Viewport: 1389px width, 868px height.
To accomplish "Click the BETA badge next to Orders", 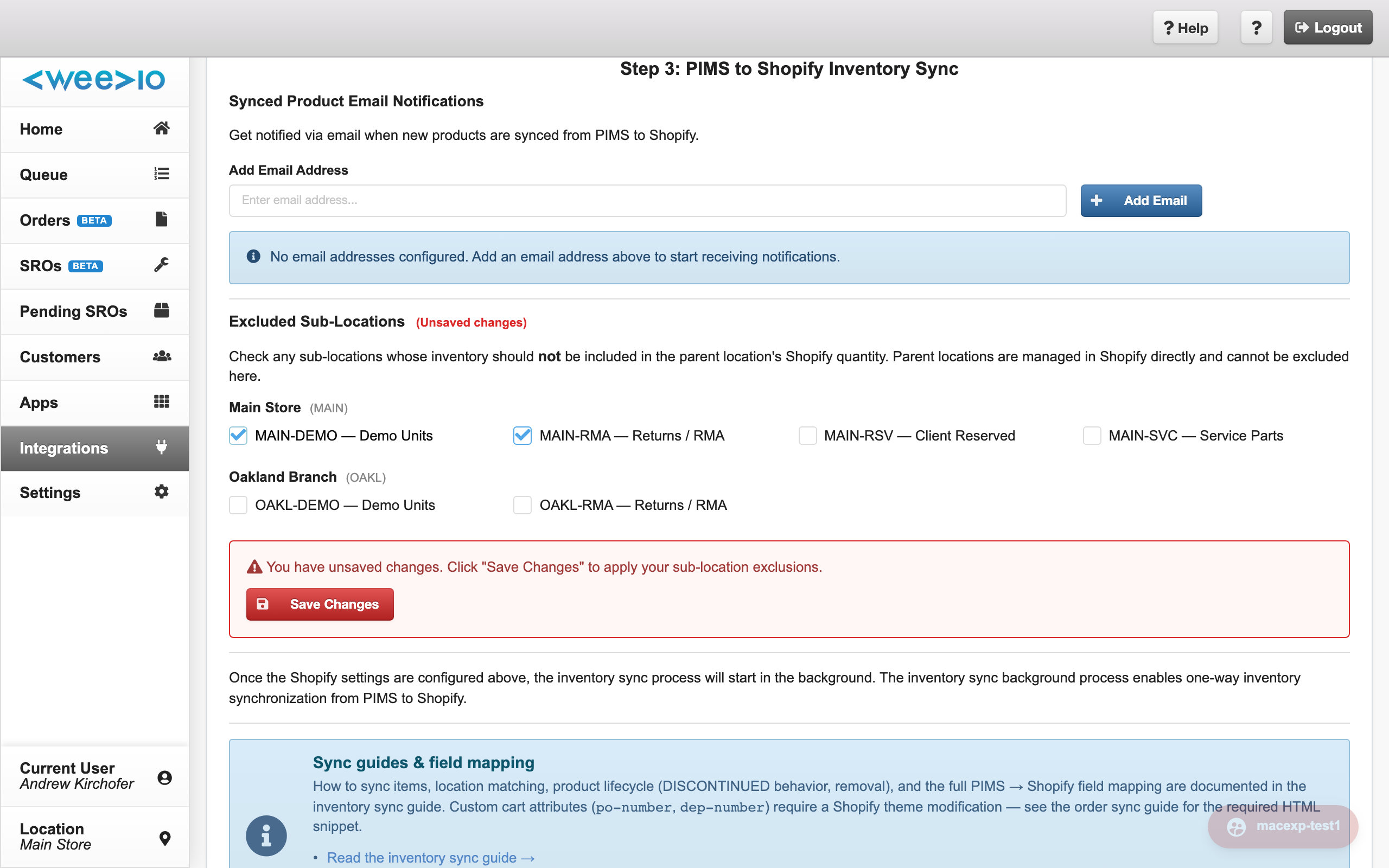I will tap(94, 220).
